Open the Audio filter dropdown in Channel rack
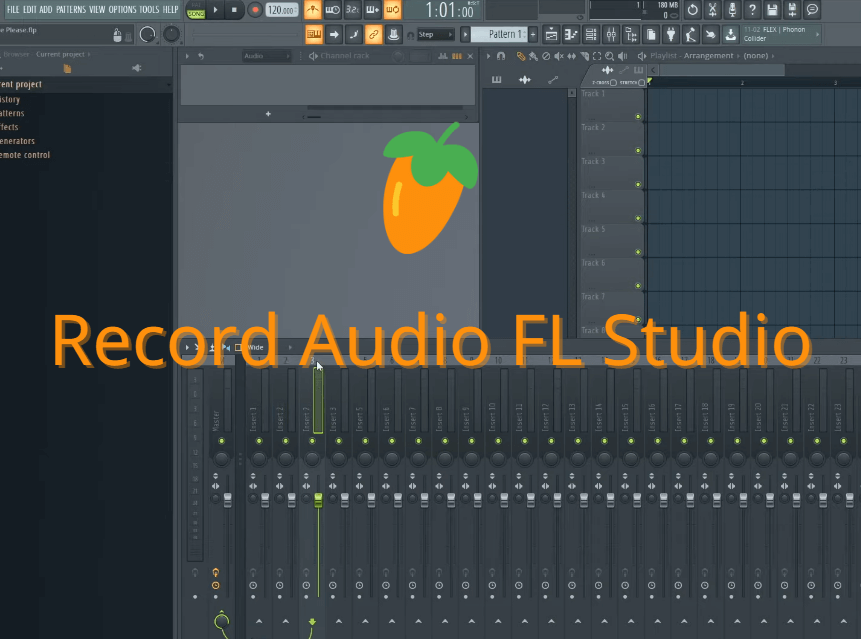861x639 pixels. pos(267,56)
